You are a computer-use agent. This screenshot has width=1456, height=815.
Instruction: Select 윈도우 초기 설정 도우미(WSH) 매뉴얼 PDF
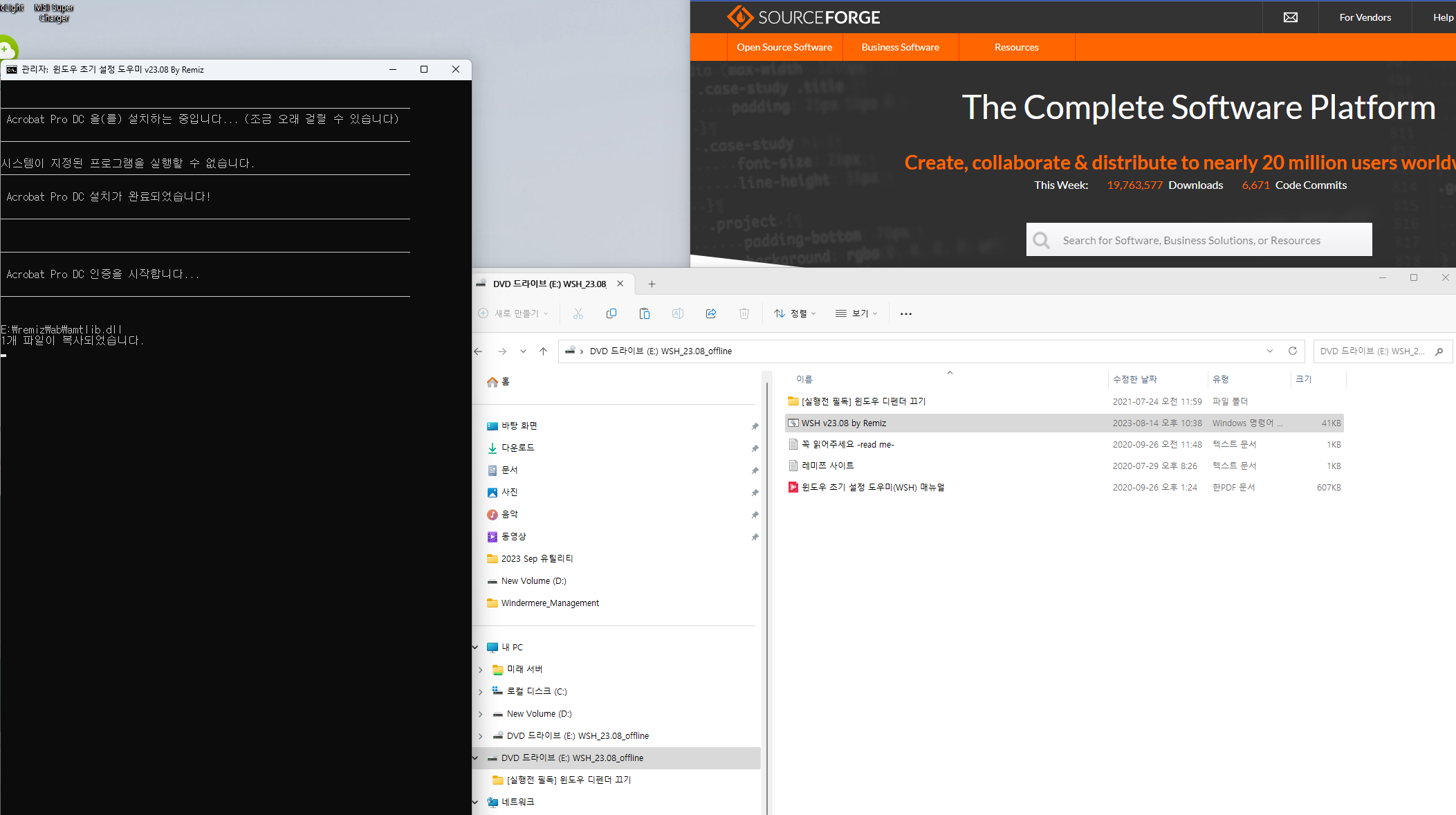(1065, 487)
